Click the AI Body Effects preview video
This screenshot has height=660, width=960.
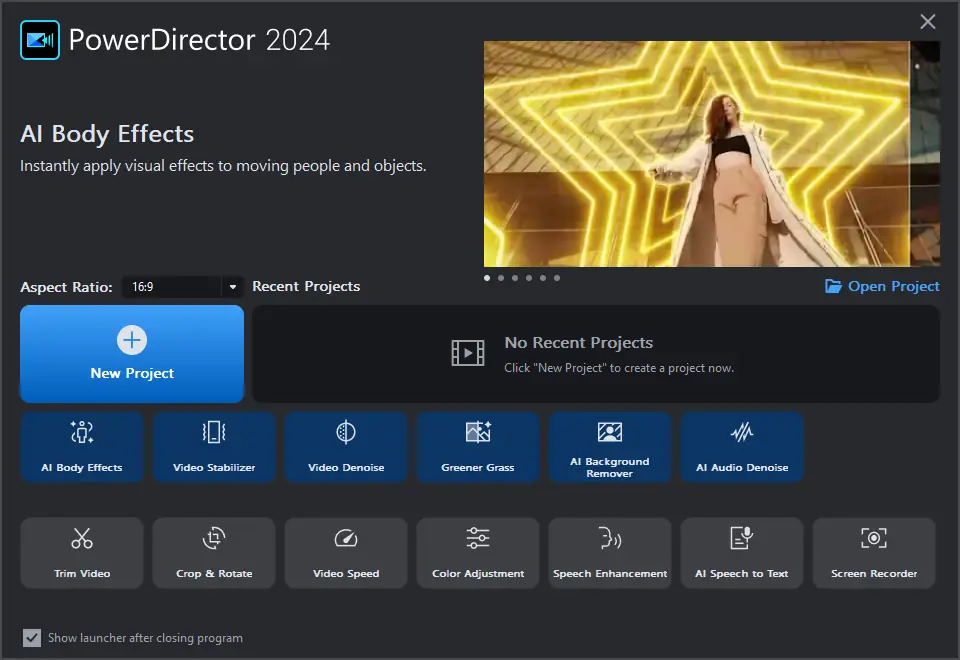click(x=697, y=154)
